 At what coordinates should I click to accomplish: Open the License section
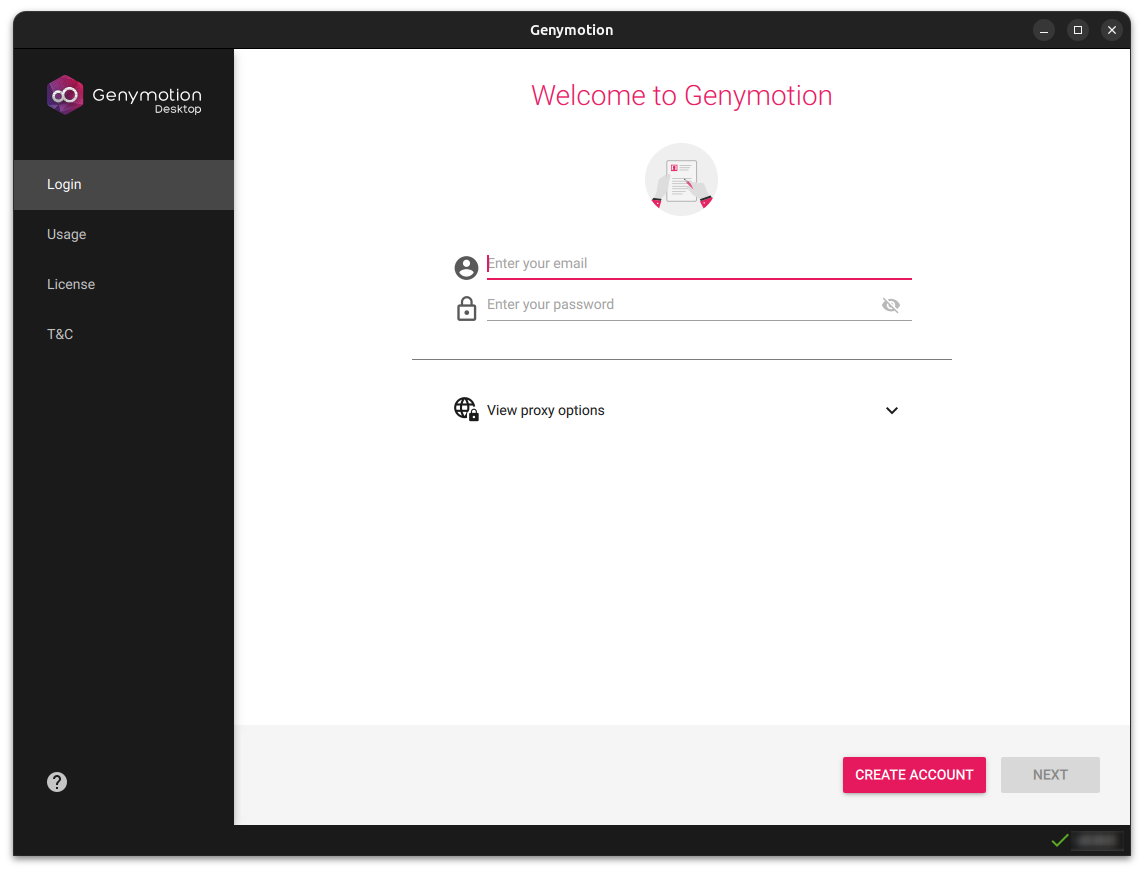[x=71, y=284]
